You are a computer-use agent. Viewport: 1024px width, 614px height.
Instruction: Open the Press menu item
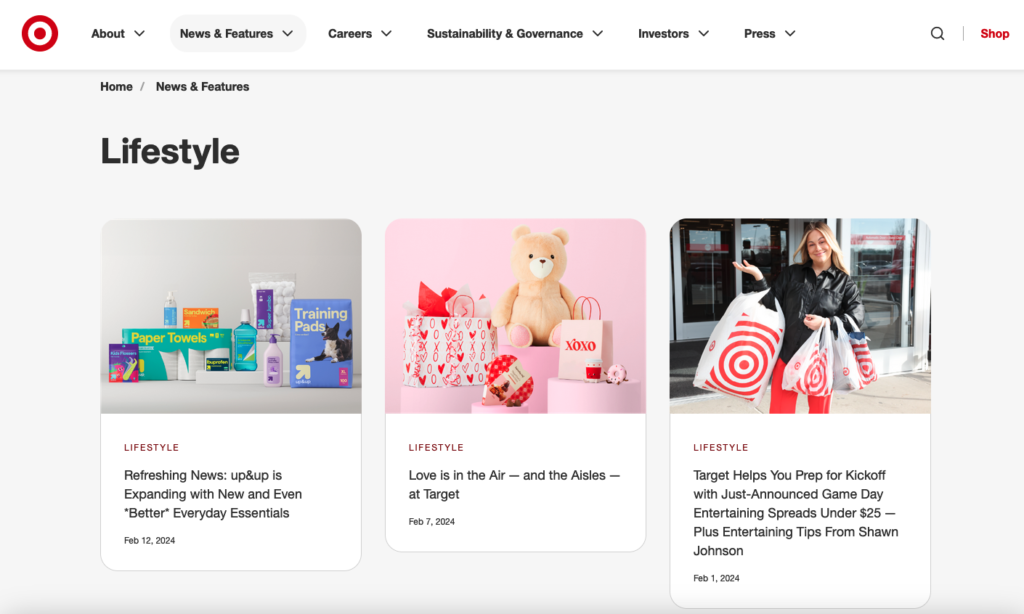coord(760,33)
